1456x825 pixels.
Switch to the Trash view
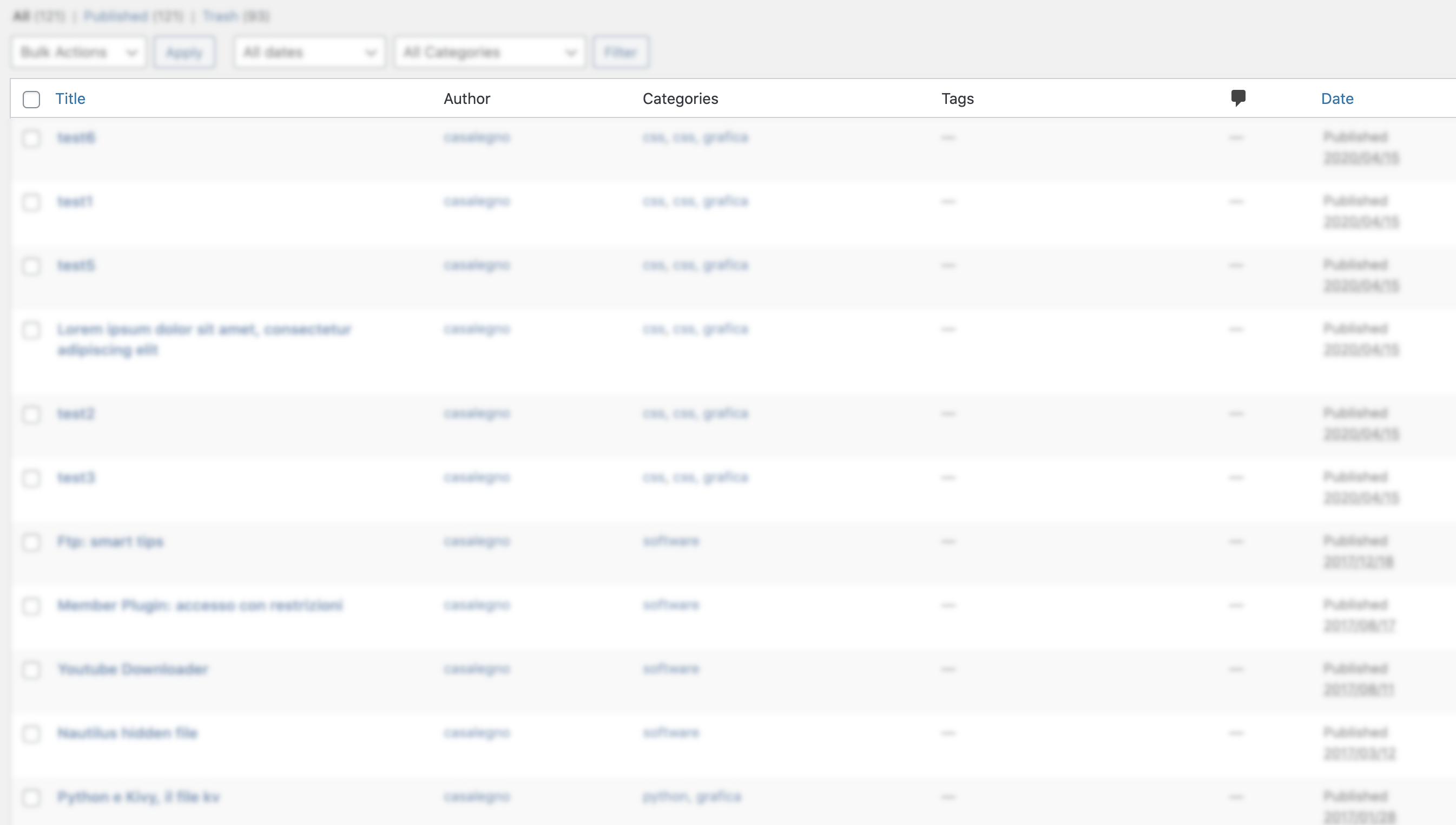[x=221, y=16]
